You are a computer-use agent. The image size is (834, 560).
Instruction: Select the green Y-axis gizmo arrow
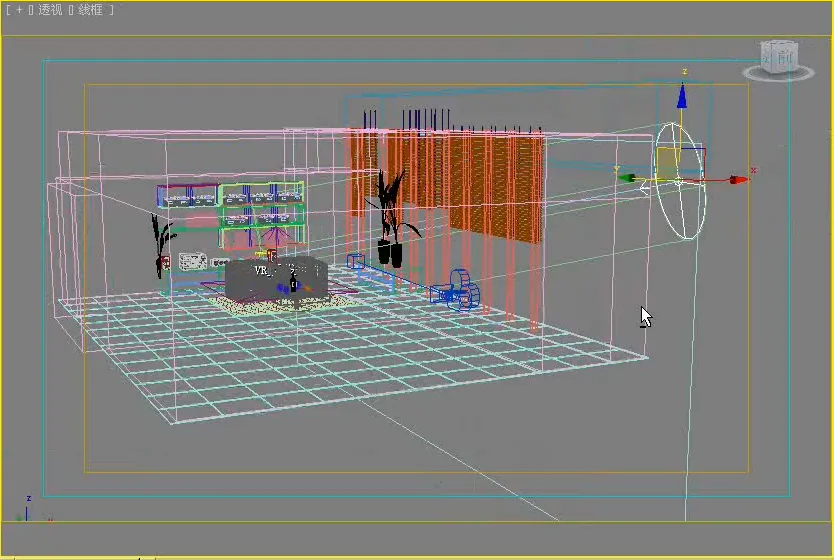click(627, 179)
